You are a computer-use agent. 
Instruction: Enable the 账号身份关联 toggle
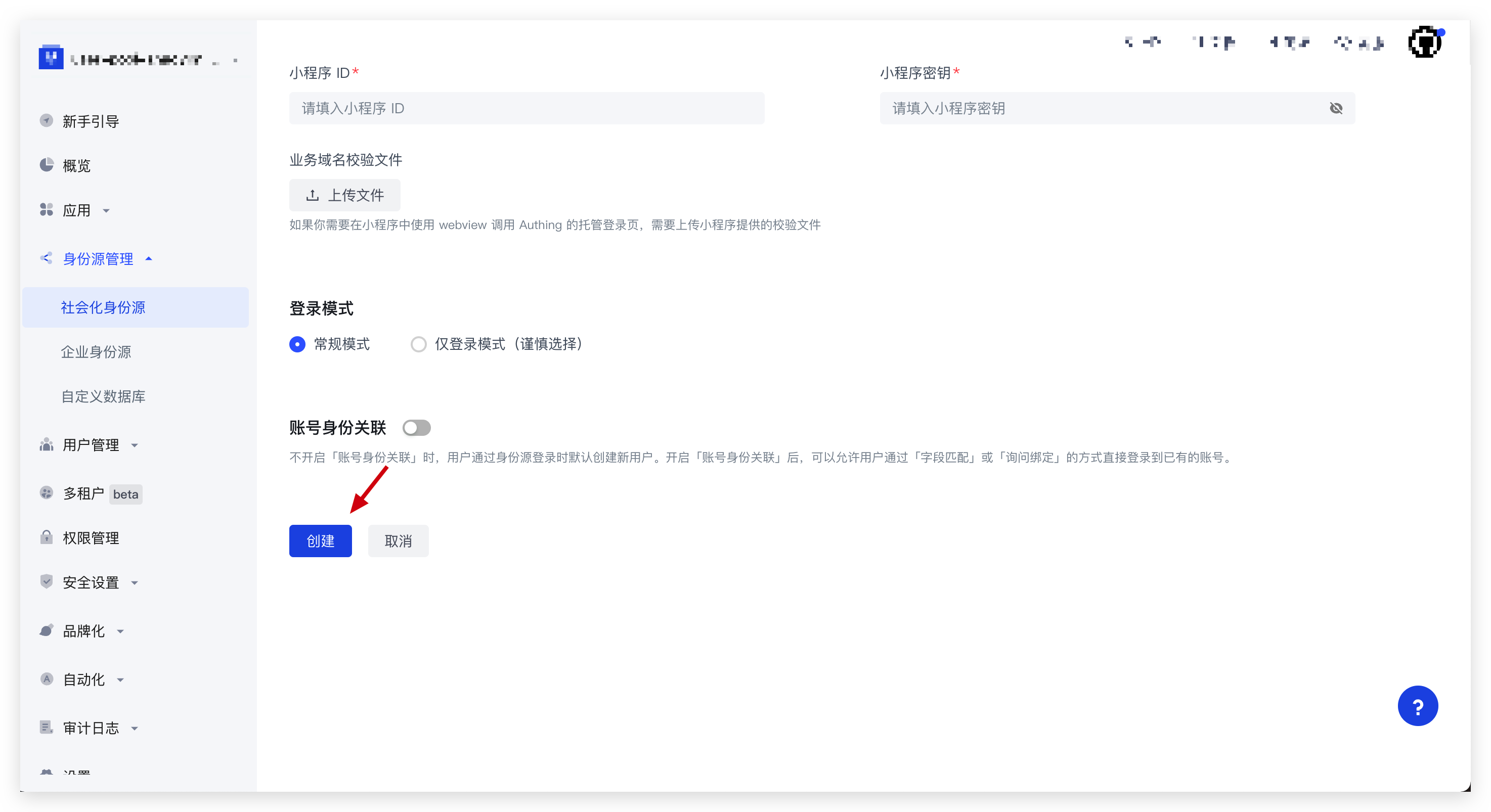click(x=416, y=428)
